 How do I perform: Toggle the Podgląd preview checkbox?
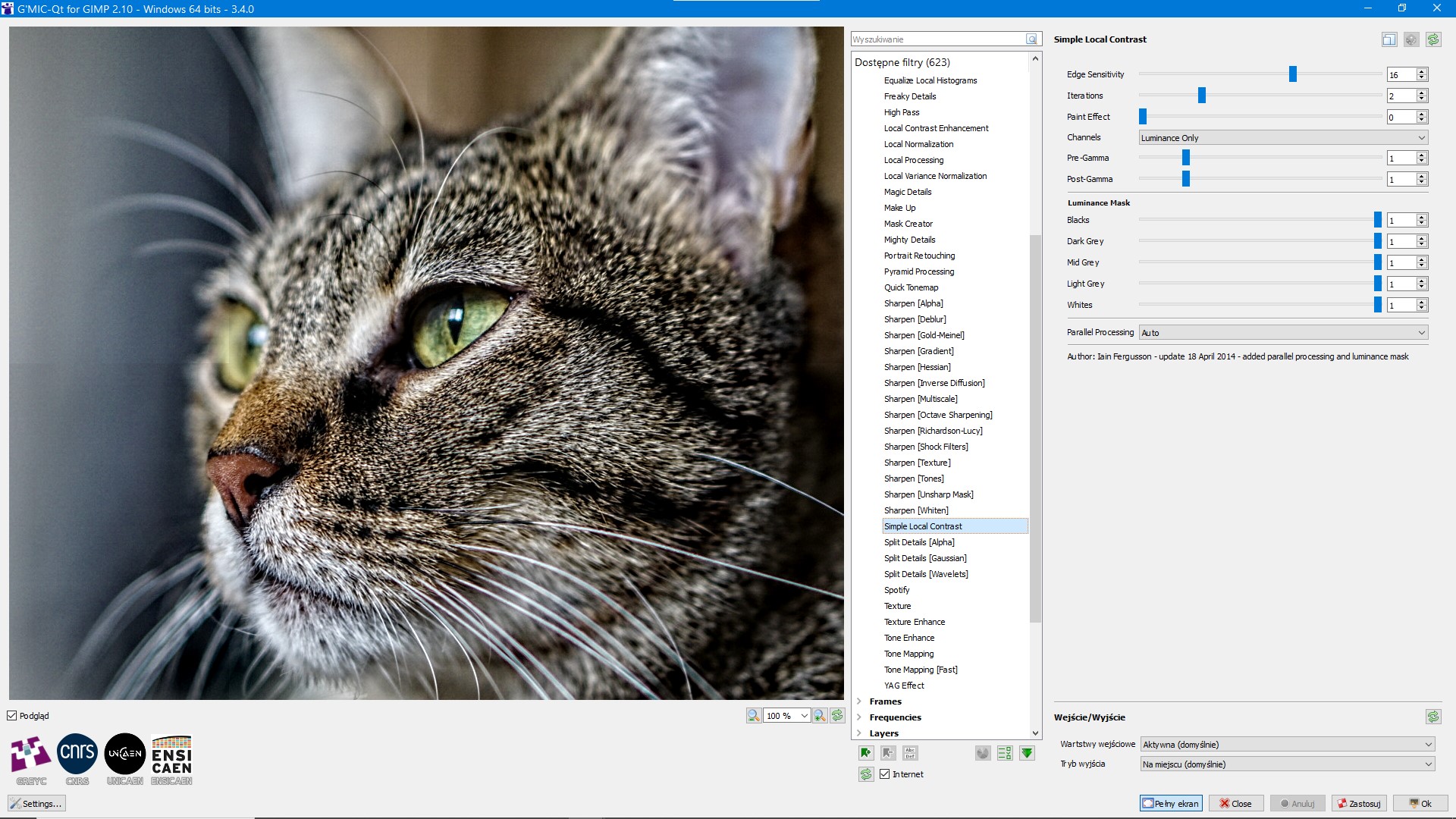[x=12, y=715]
